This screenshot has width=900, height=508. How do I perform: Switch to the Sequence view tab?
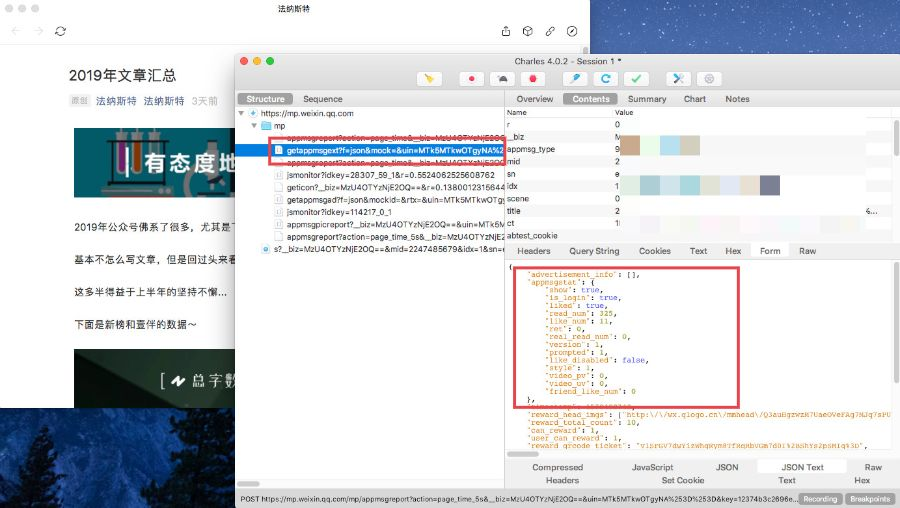(x=323, y=99)
